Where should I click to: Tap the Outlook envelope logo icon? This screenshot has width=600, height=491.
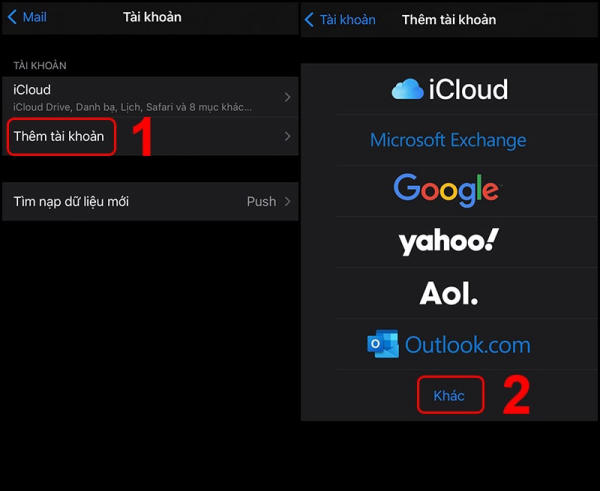(x=383, y=344)
